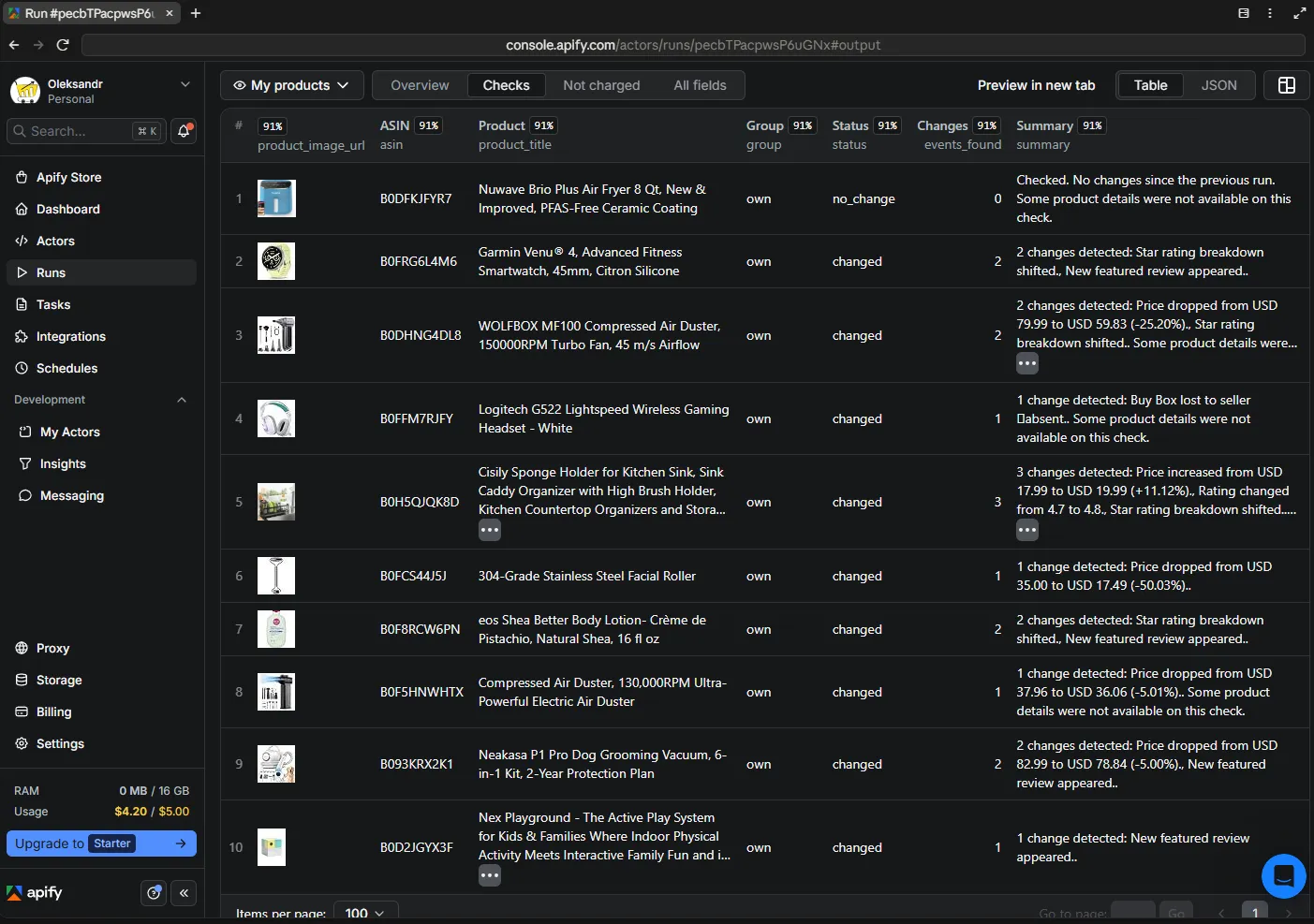Open a new browser tab
The height and width of the screenshot is (924, 1314).
pos(196,13)
